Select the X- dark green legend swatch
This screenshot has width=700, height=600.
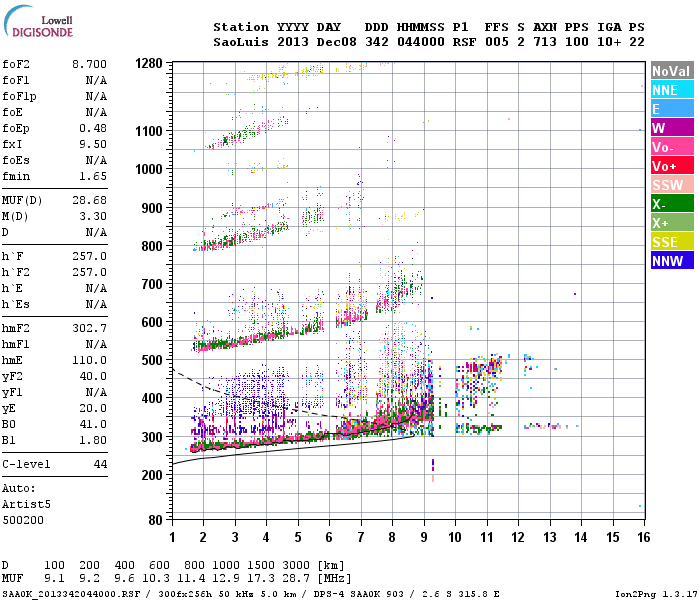[672, 204]
